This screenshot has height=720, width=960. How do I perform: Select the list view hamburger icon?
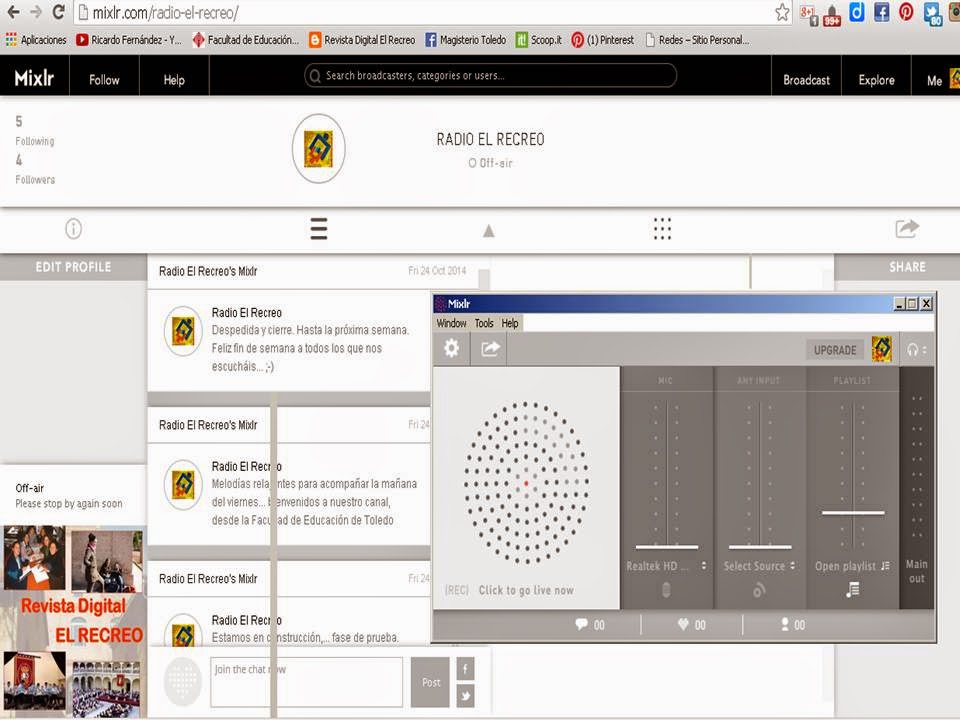click(x=318, y=229)
